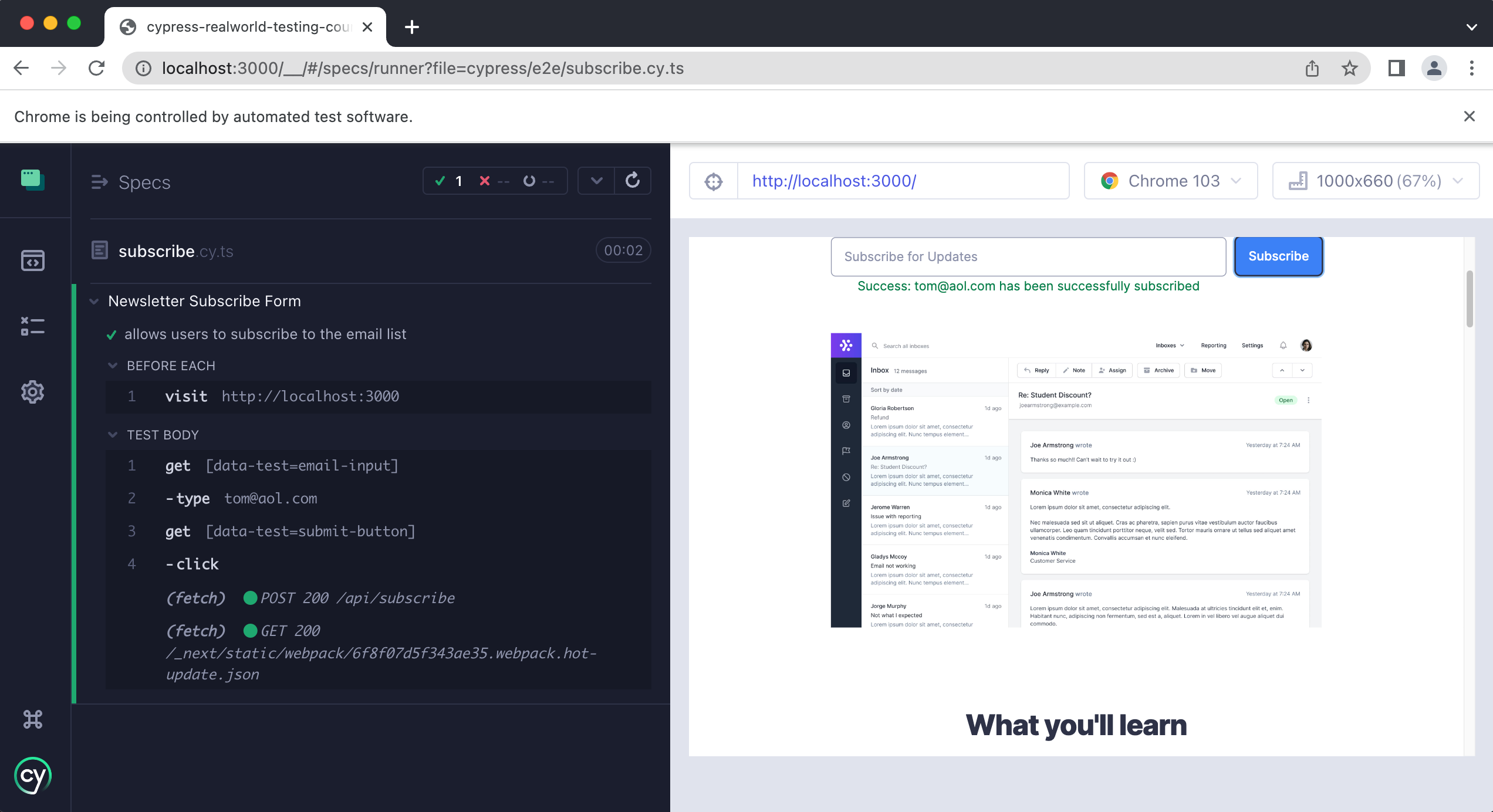Open keyboard shortcuts command icon
Image resolution: width=1493 pixels, height=812 pixels.
[33, 719]
